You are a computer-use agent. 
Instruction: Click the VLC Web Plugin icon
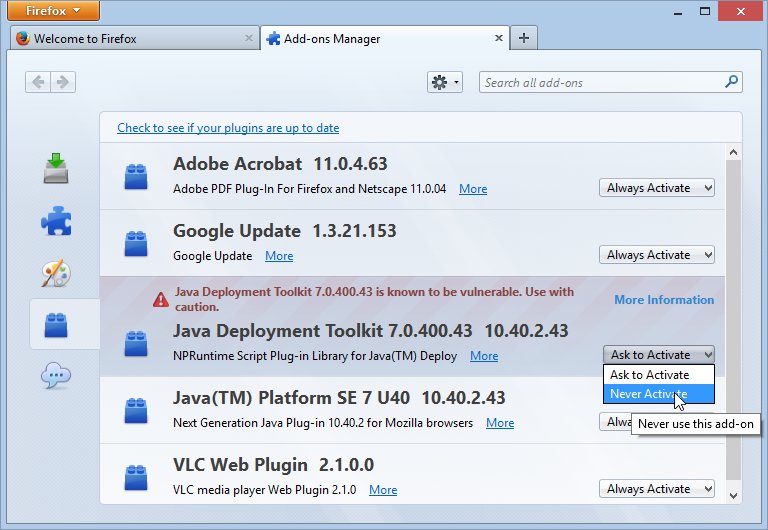136,478
